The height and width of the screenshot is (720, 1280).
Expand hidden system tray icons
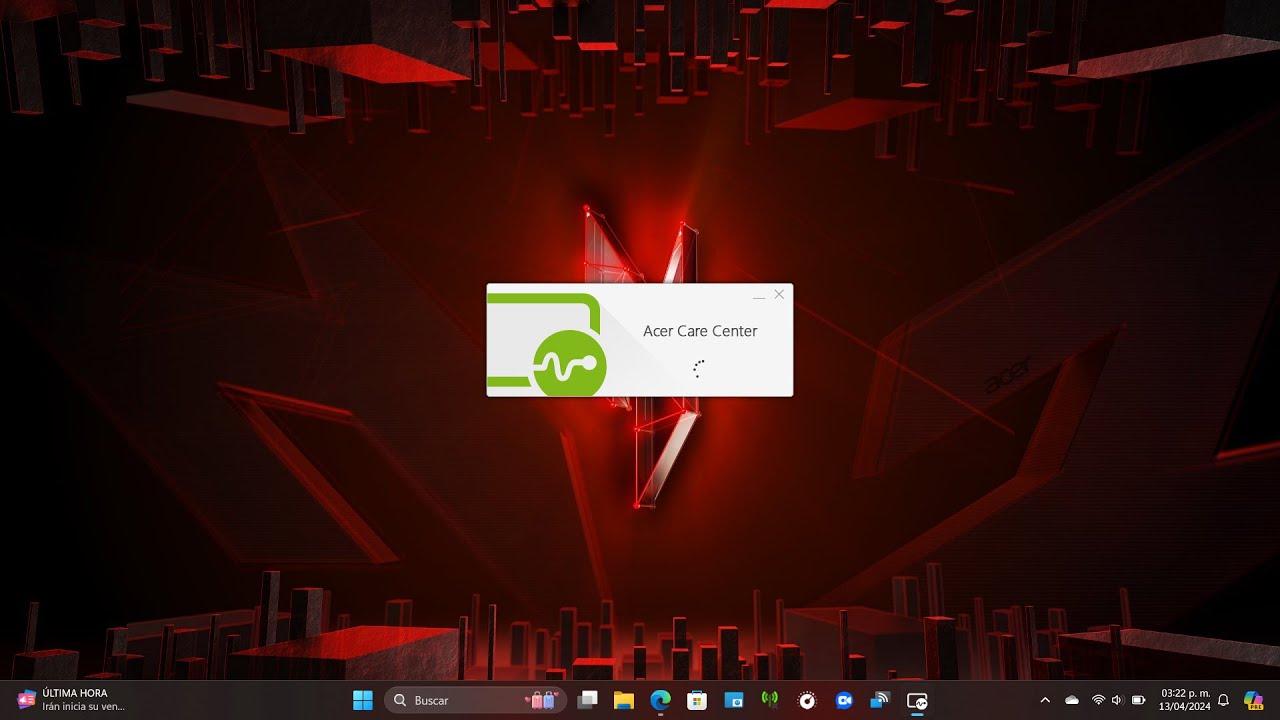pyautogui.click(x=1045, y=700)
